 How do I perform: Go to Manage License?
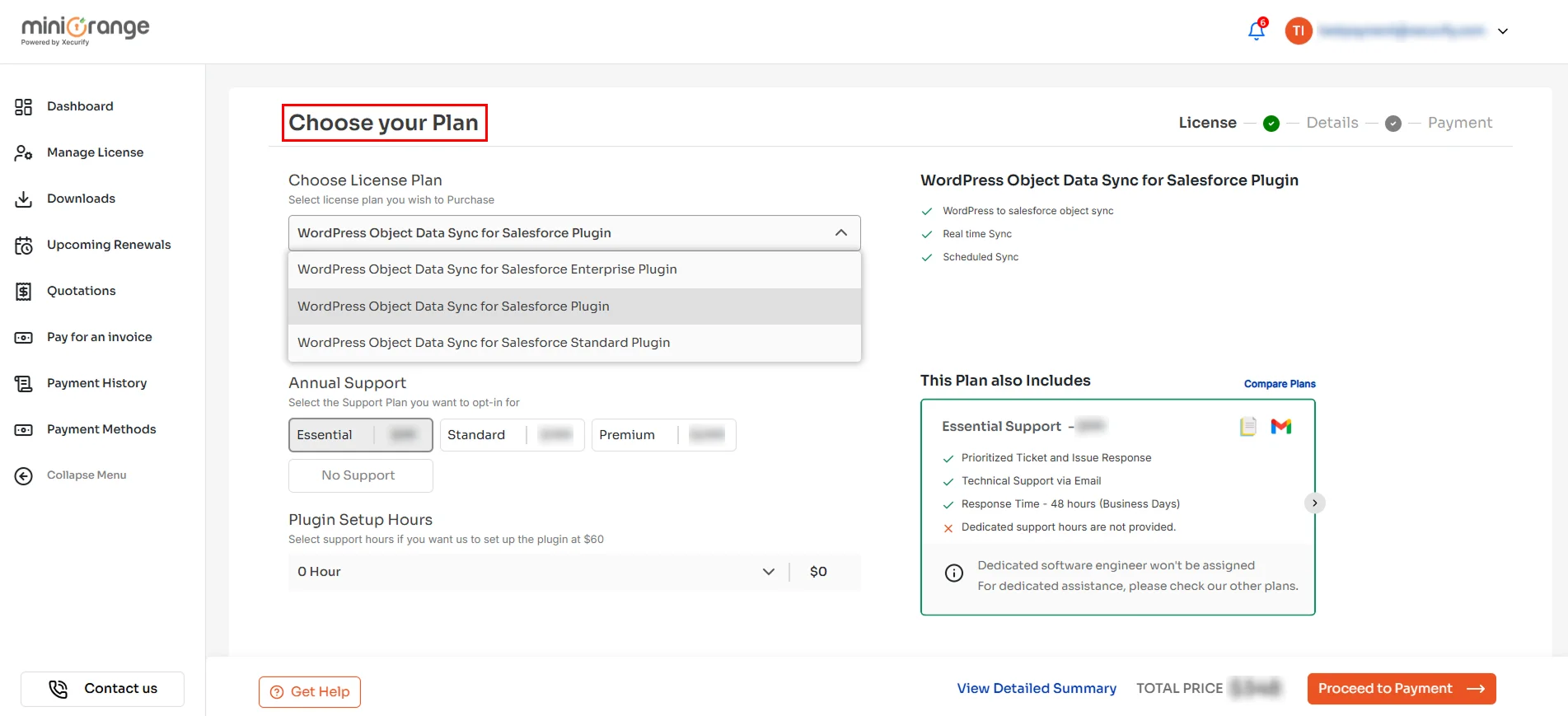pos(95,152)
